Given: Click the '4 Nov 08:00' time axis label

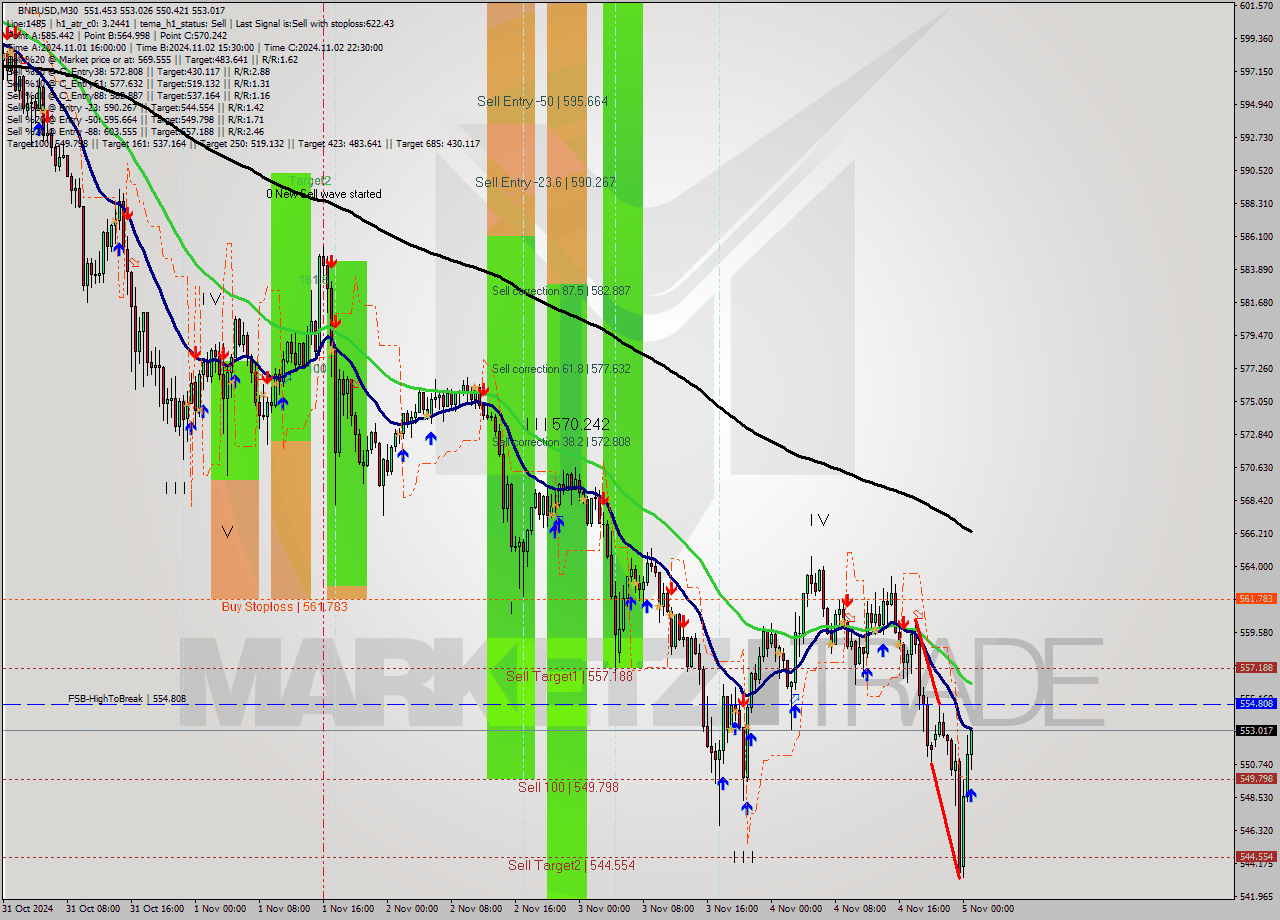Looking at the screenshot, I should [x=862, y=909].
